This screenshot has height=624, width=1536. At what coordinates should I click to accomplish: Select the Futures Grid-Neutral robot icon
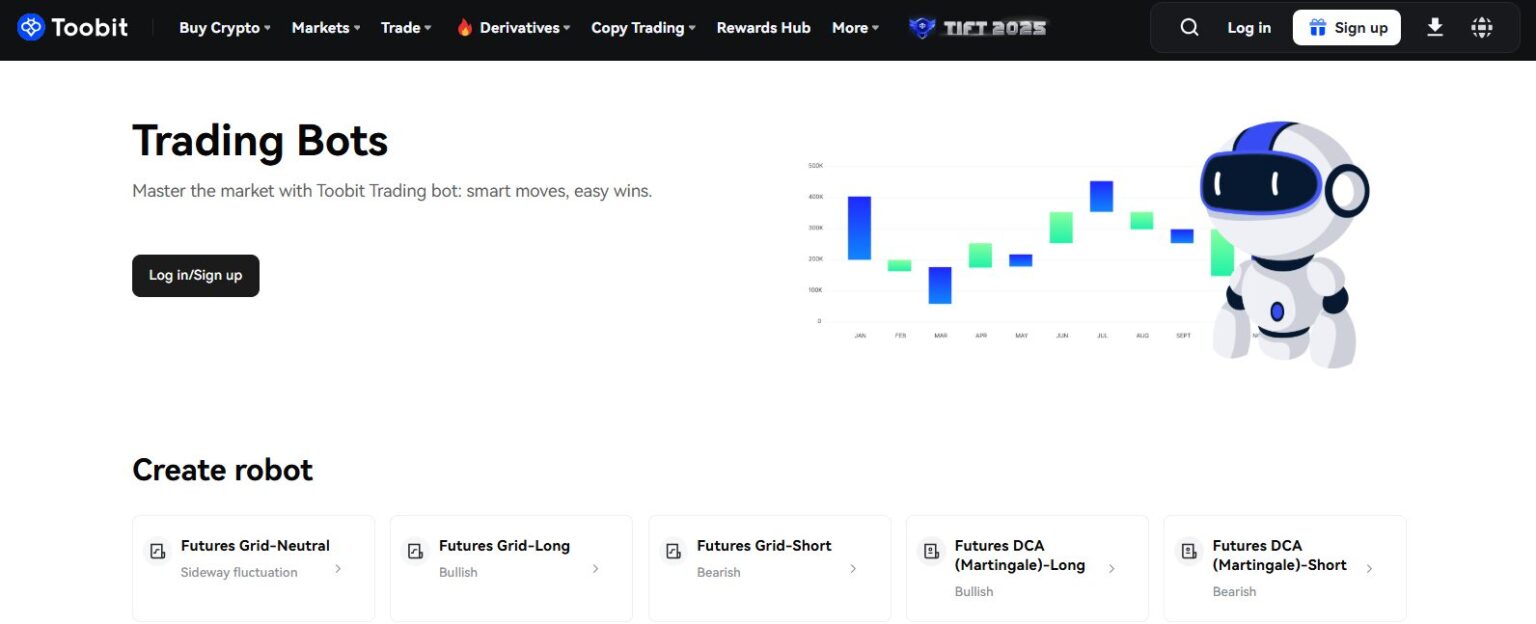point(157,551)
